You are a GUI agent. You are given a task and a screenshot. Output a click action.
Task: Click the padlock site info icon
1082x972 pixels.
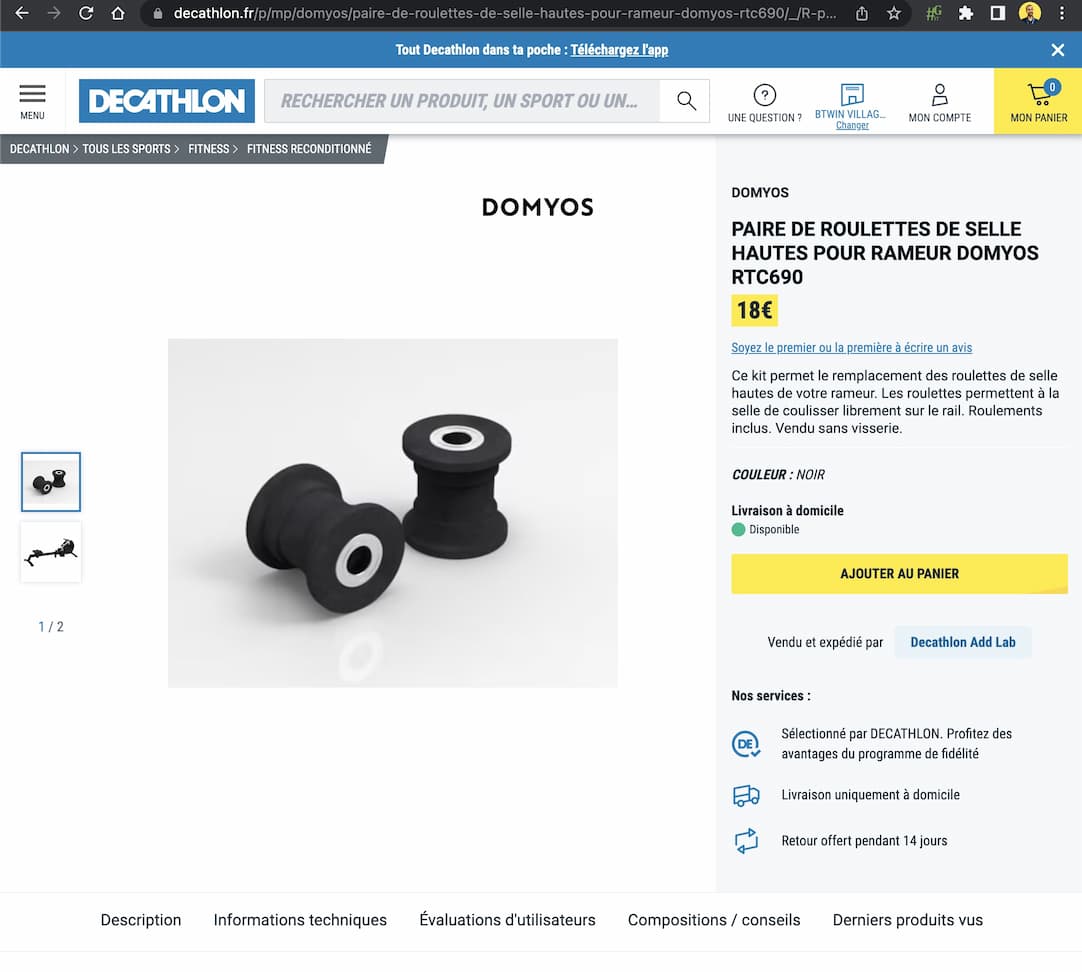pyautogui.click(x=158, y=14)
